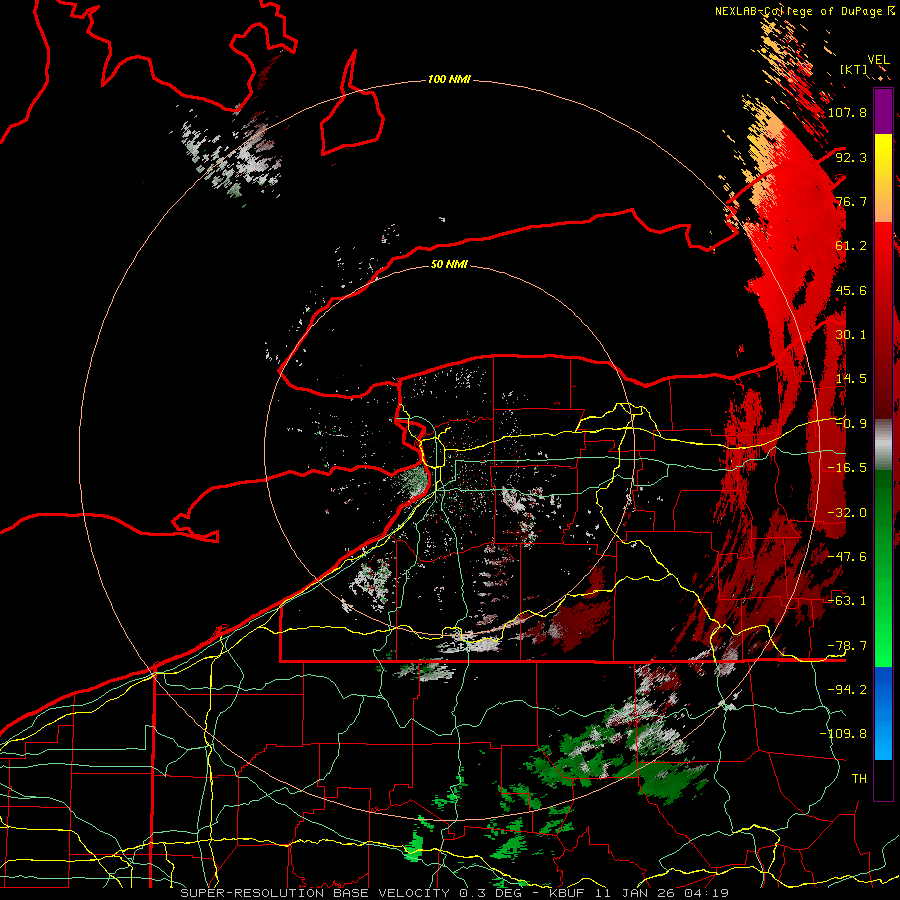Click the VEL legend title
The height and width of the screenshot is (900, 900).
[x=878, y=60]
